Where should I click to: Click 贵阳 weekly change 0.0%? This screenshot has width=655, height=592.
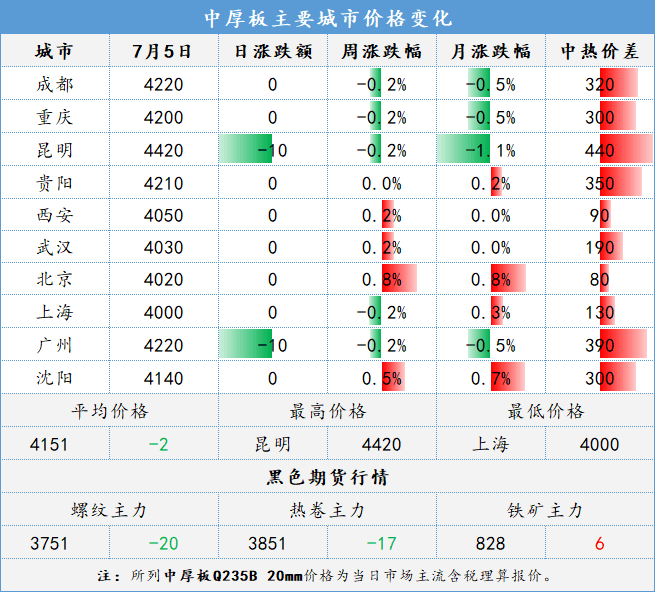coord(382,184)
